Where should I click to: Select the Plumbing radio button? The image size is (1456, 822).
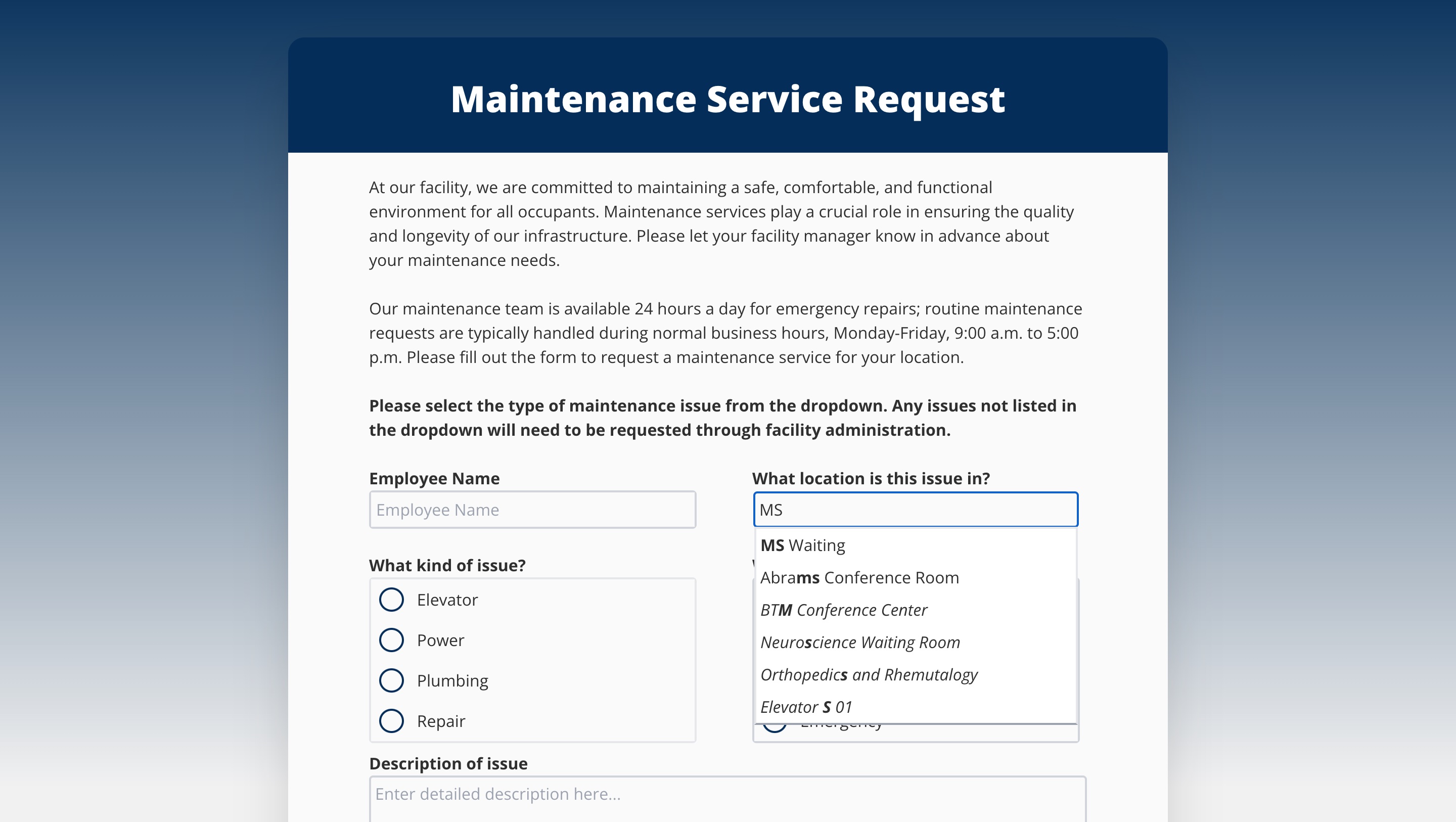[x=391, y=681]
